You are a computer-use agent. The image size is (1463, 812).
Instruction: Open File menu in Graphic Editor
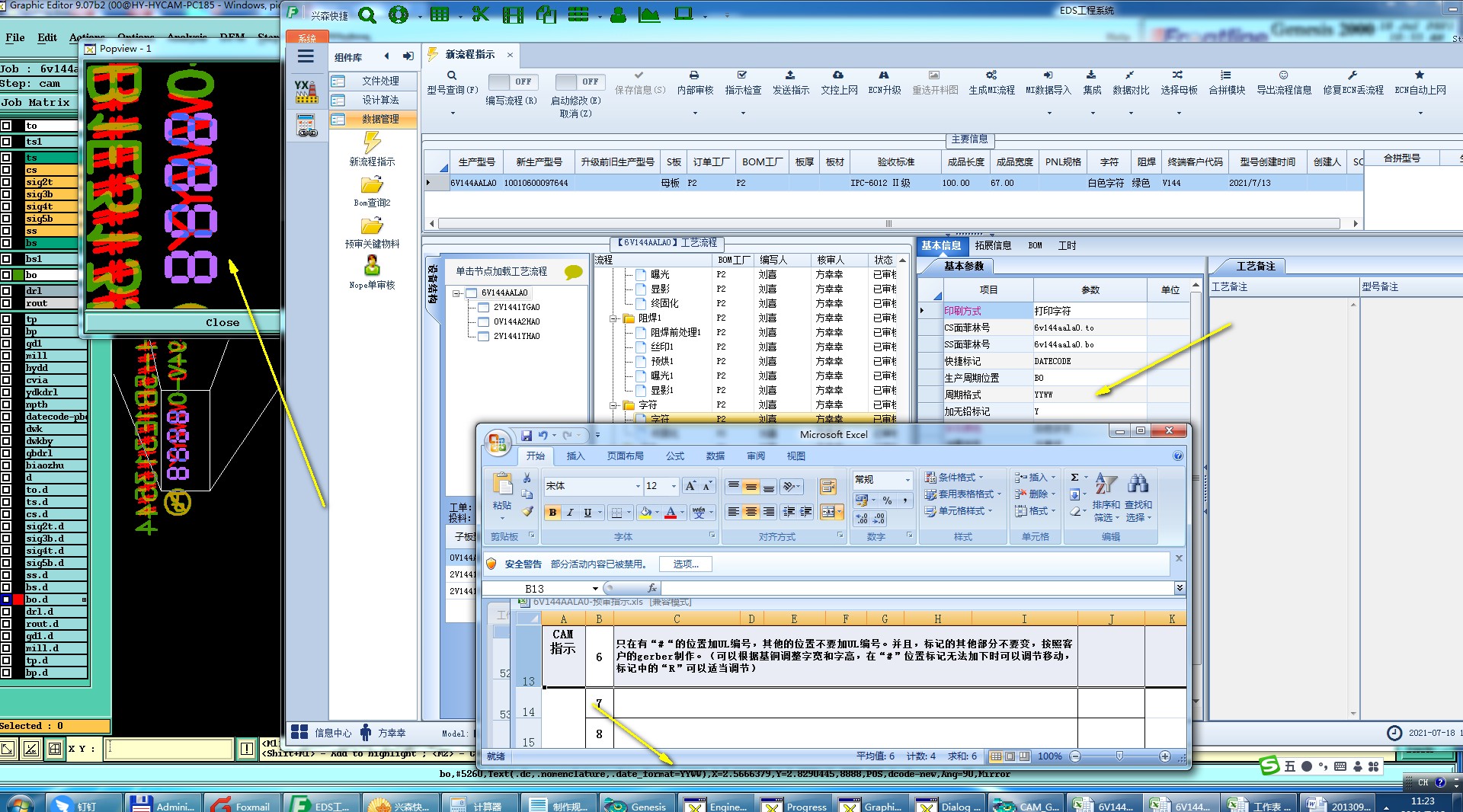point(15,37)
